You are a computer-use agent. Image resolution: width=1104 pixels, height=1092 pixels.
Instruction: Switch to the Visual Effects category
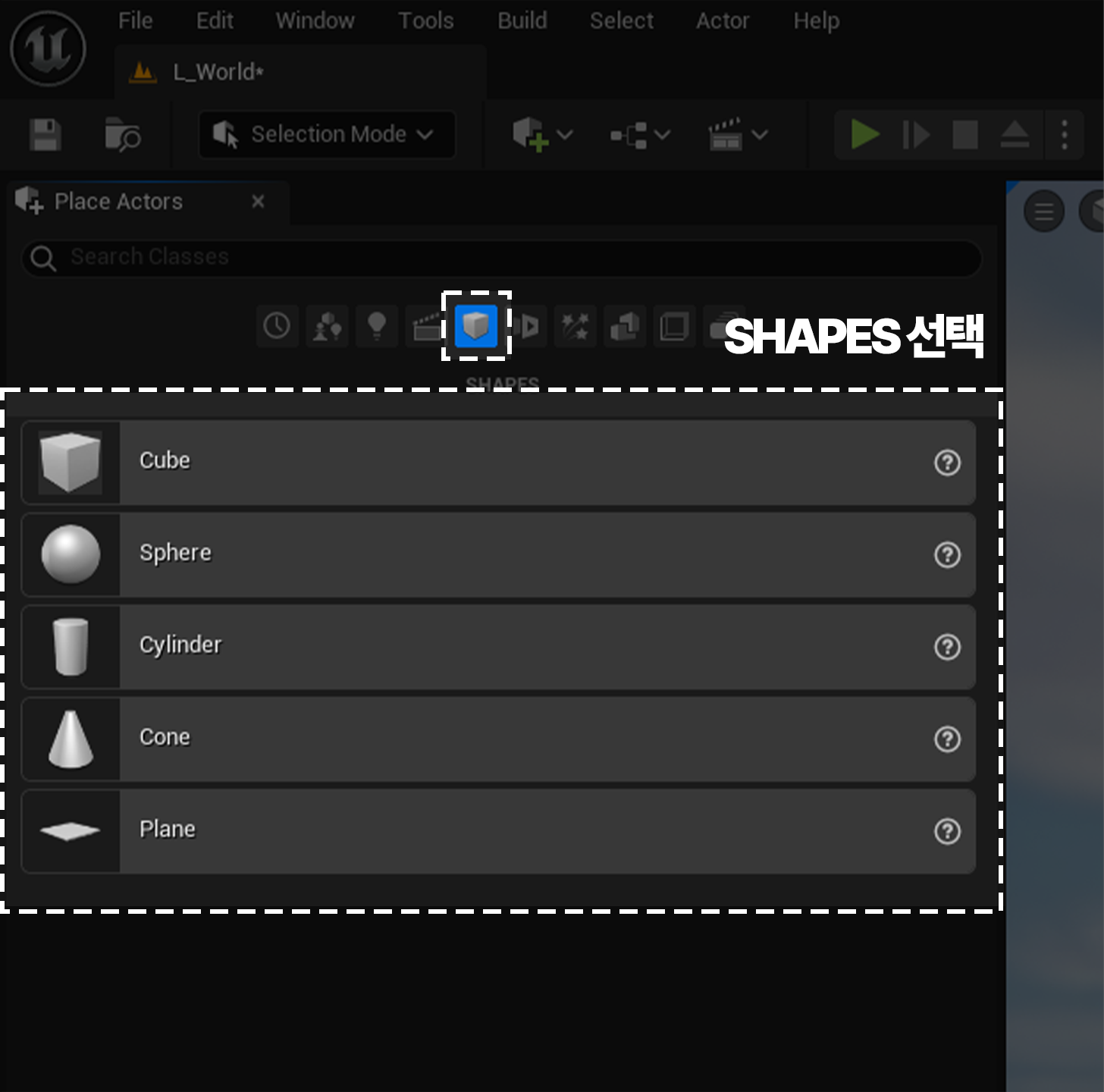tap(576, 326)
